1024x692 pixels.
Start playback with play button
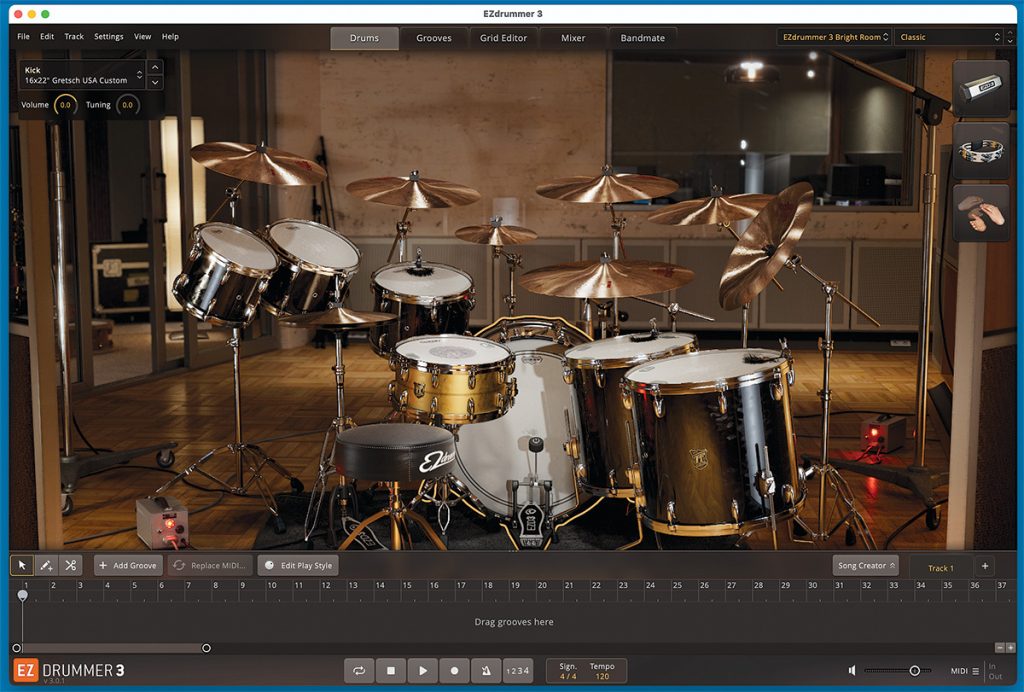[423, 670]
